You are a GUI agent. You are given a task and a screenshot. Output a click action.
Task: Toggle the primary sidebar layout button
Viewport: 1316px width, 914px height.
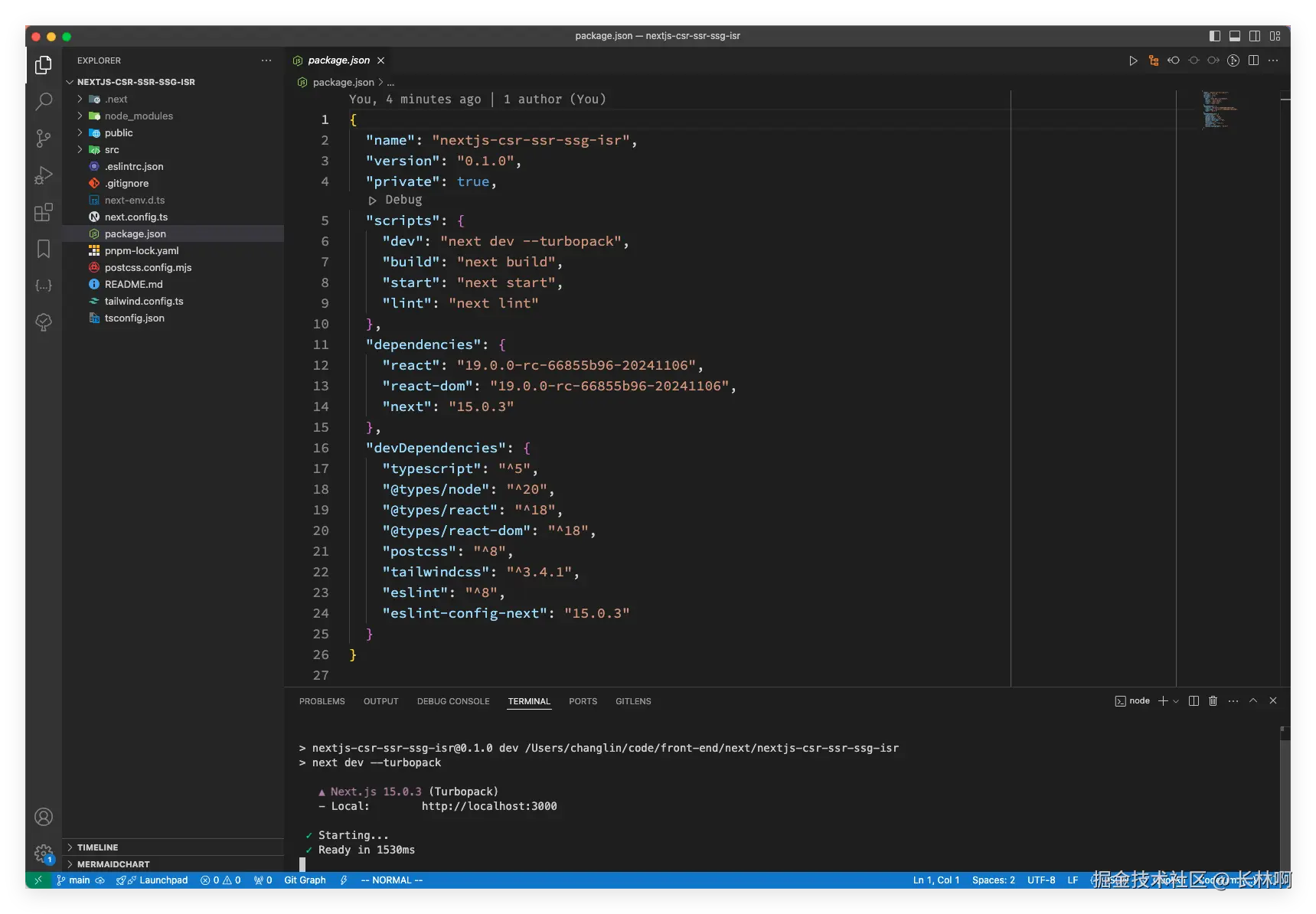click(x=1215, y=36)
